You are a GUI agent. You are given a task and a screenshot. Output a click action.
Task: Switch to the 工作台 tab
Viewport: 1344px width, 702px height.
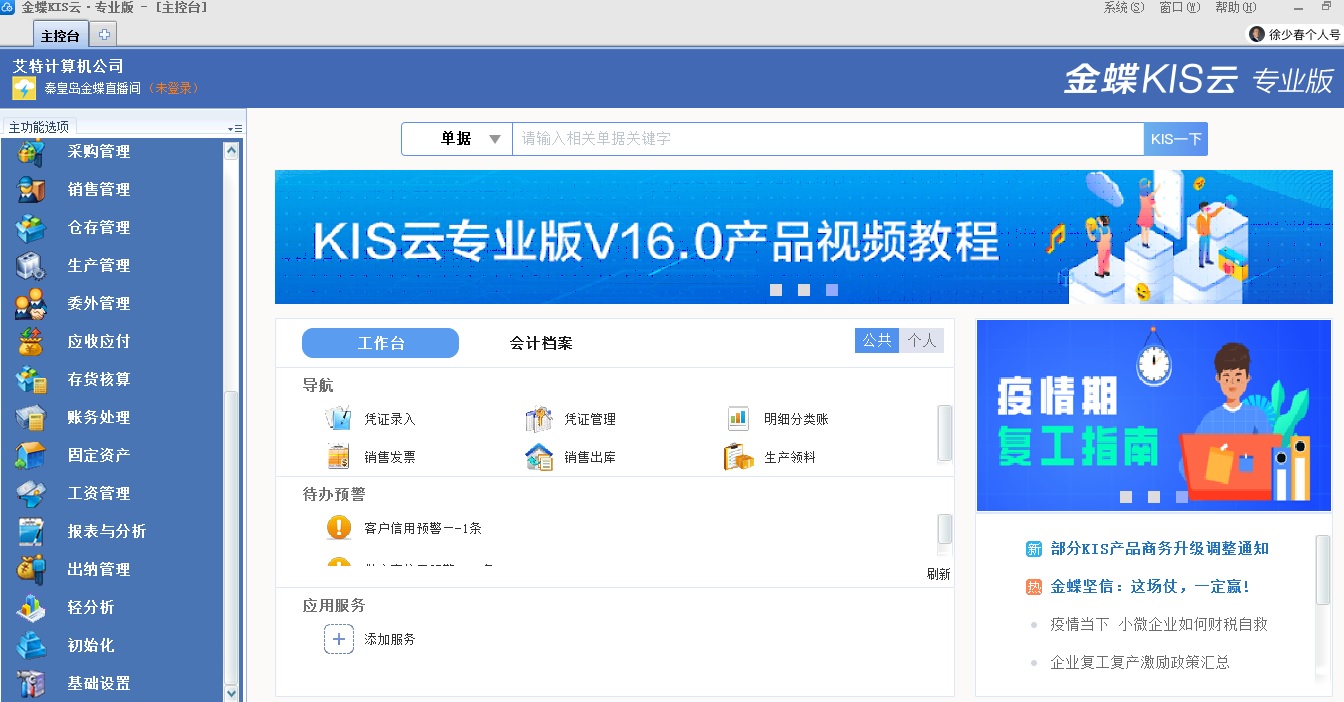coord(380,343)
